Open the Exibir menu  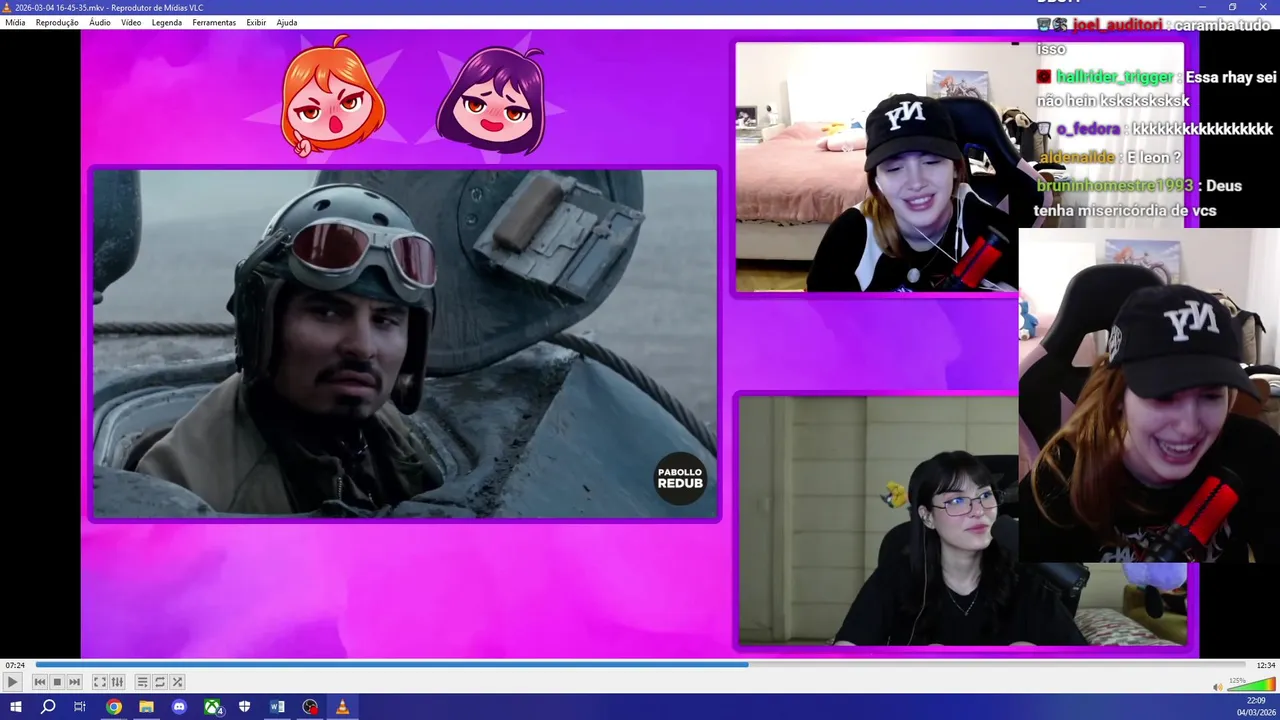[x=256, y=22]
